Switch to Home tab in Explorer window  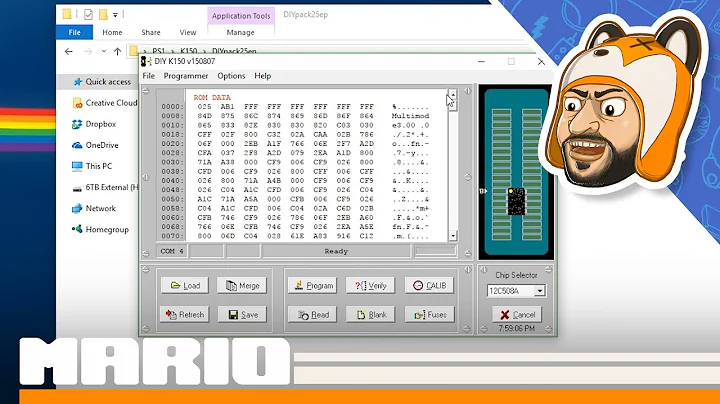coord(112,32)
